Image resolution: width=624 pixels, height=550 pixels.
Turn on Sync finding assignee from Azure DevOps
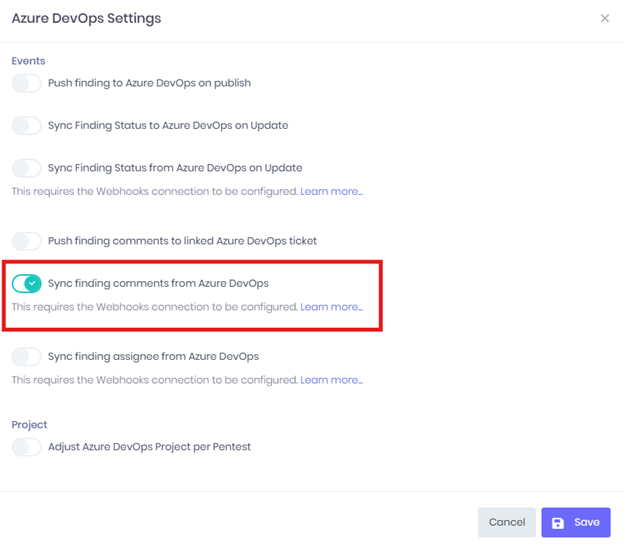click(x=26, y=357)
